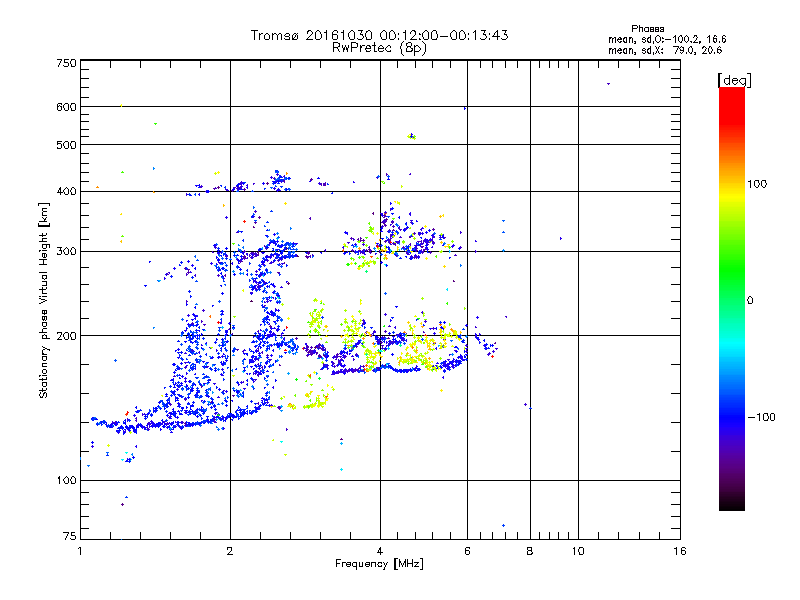The image size is (800, 600).
Task: Click the x-axis tick label '4'
Action: [x=380, y=551]
